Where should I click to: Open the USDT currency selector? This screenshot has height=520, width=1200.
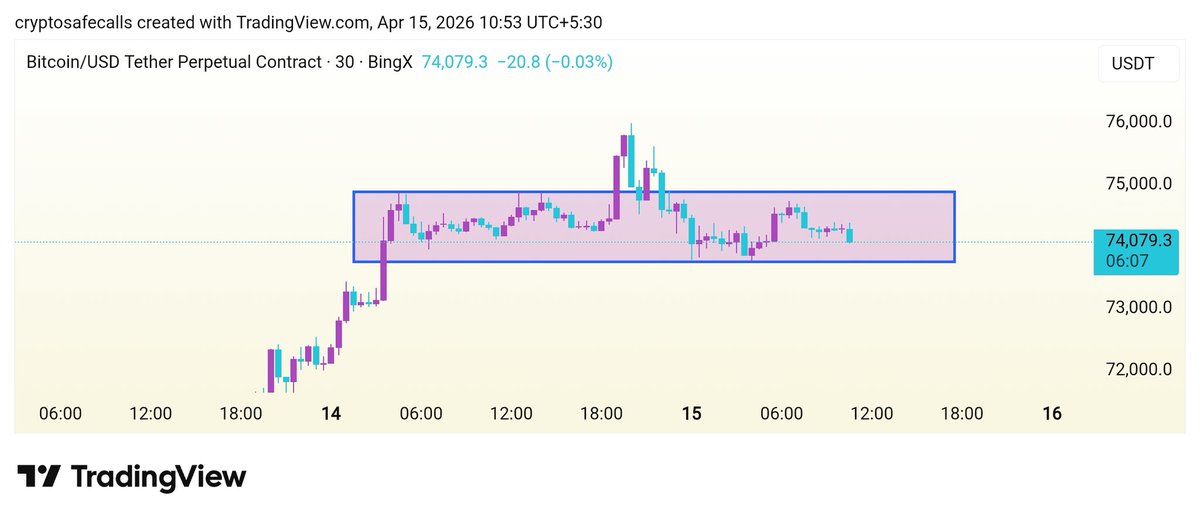tap(1132, 64)
